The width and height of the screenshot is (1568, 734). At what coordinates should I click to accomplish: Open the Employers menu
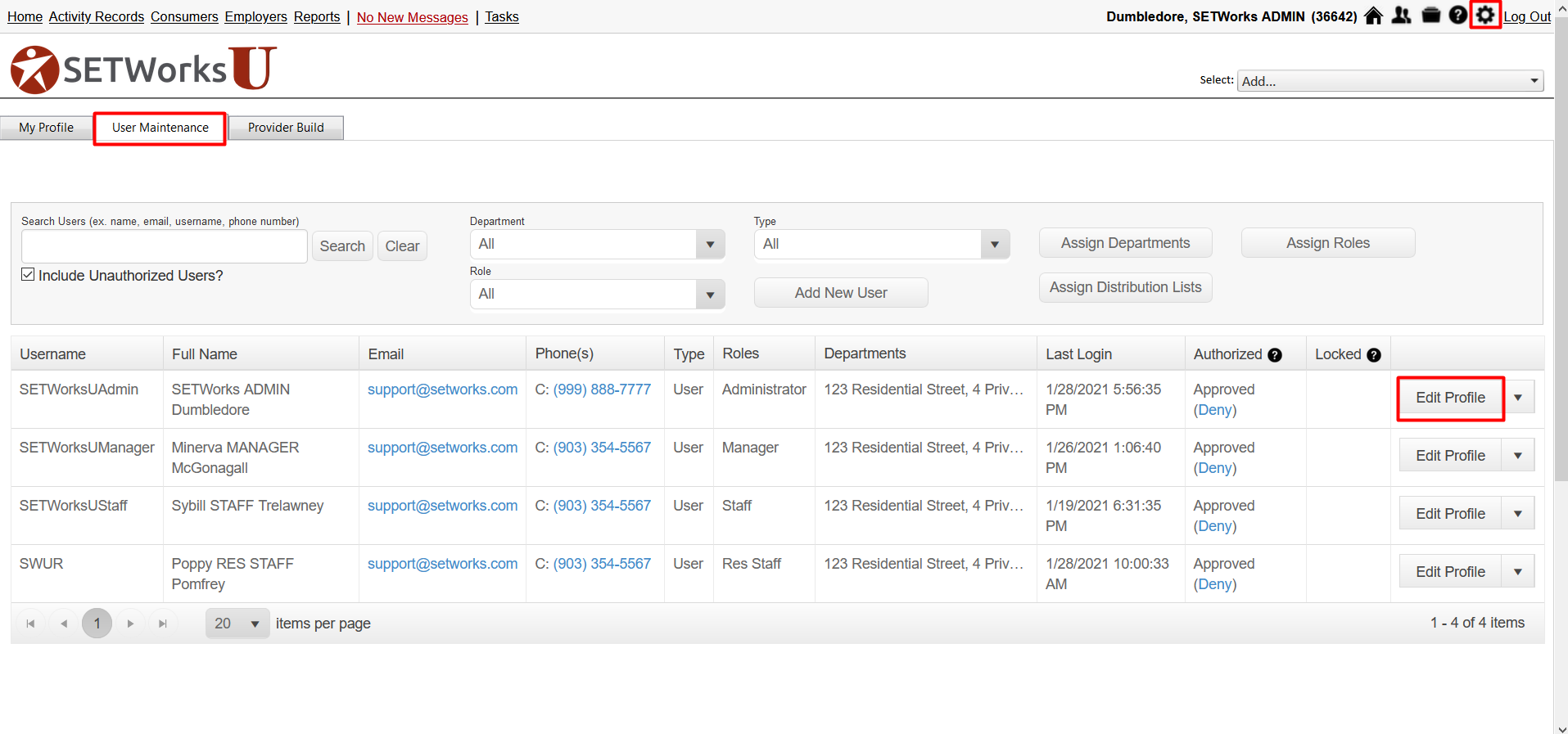[256, 17]
